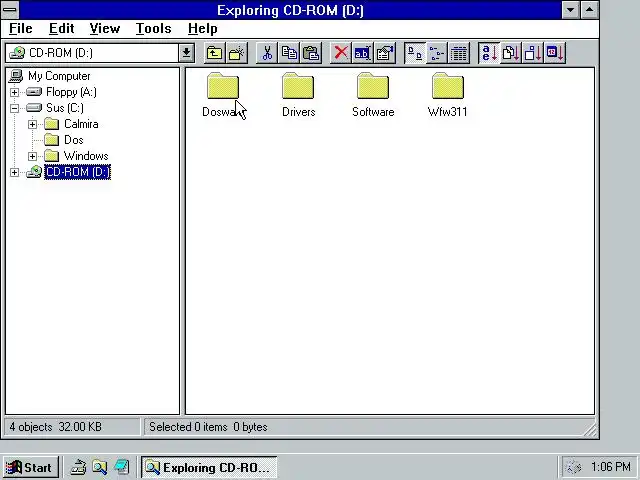Open the Edit menu
The width and height of the screenshot is (640, 480).
(x=62, y=29)
